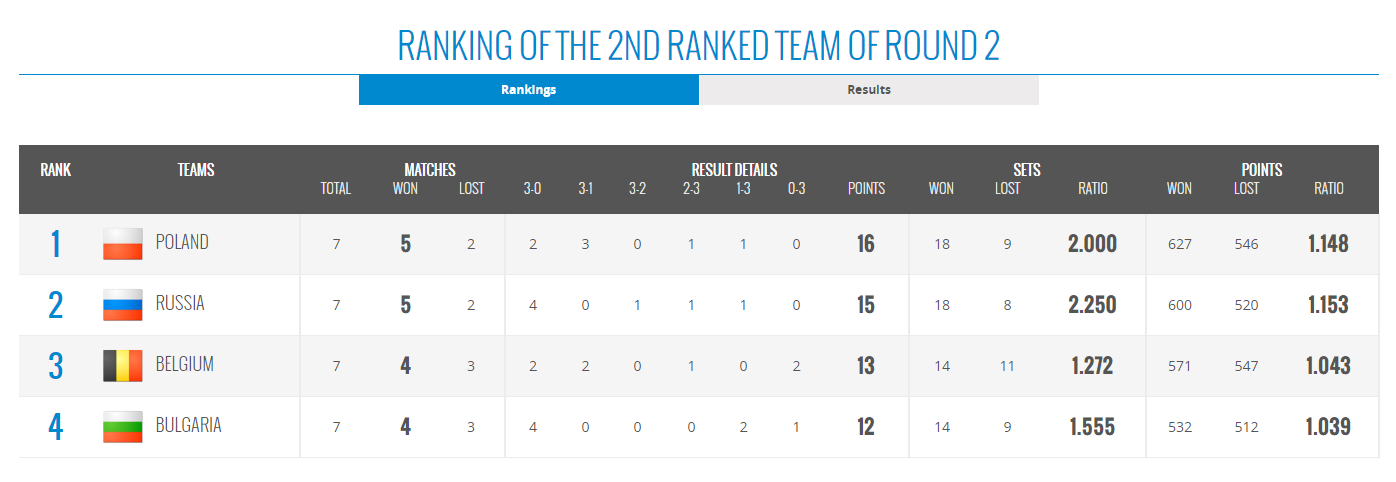
Task: Select the Rankings tab
Action: click(528, 90)
